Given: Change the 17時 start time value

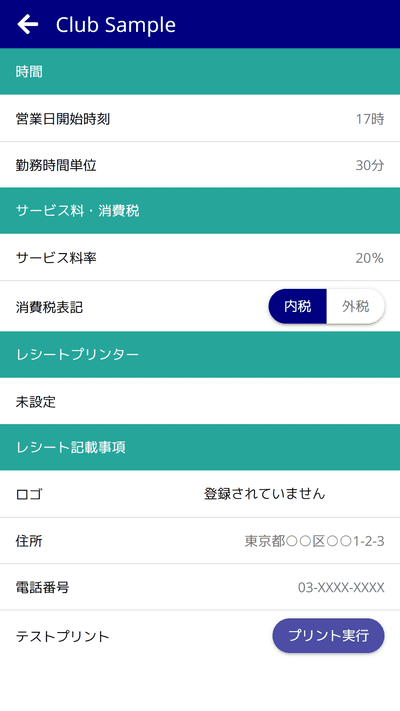Looking at the screenshot, I should point(370,119).
